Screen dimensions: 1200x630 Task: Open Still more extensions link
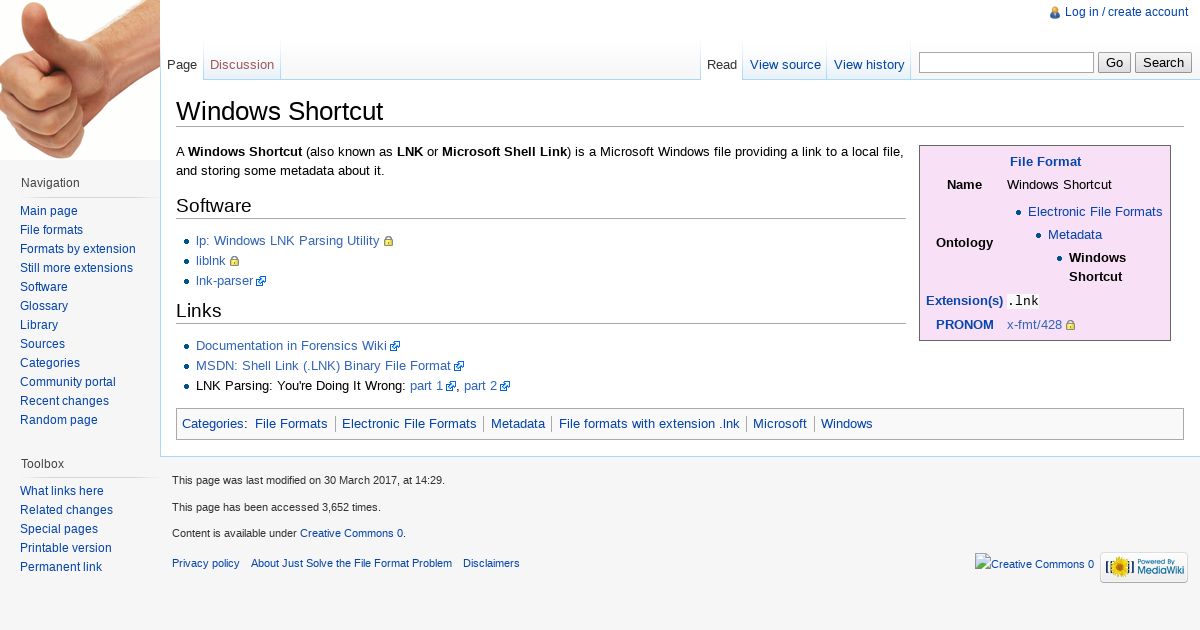coord(76,268)
